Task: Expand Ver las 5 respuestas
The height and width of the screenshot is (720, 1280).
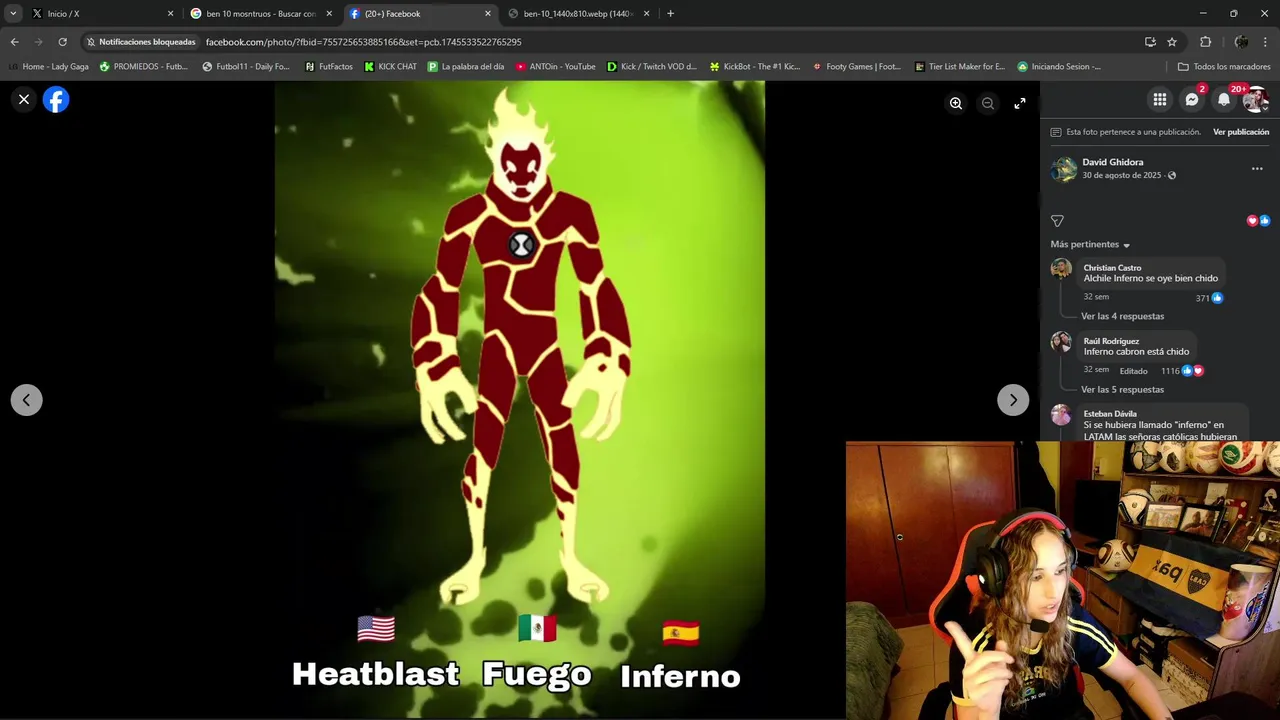Action: click(x=1122, y=389)
